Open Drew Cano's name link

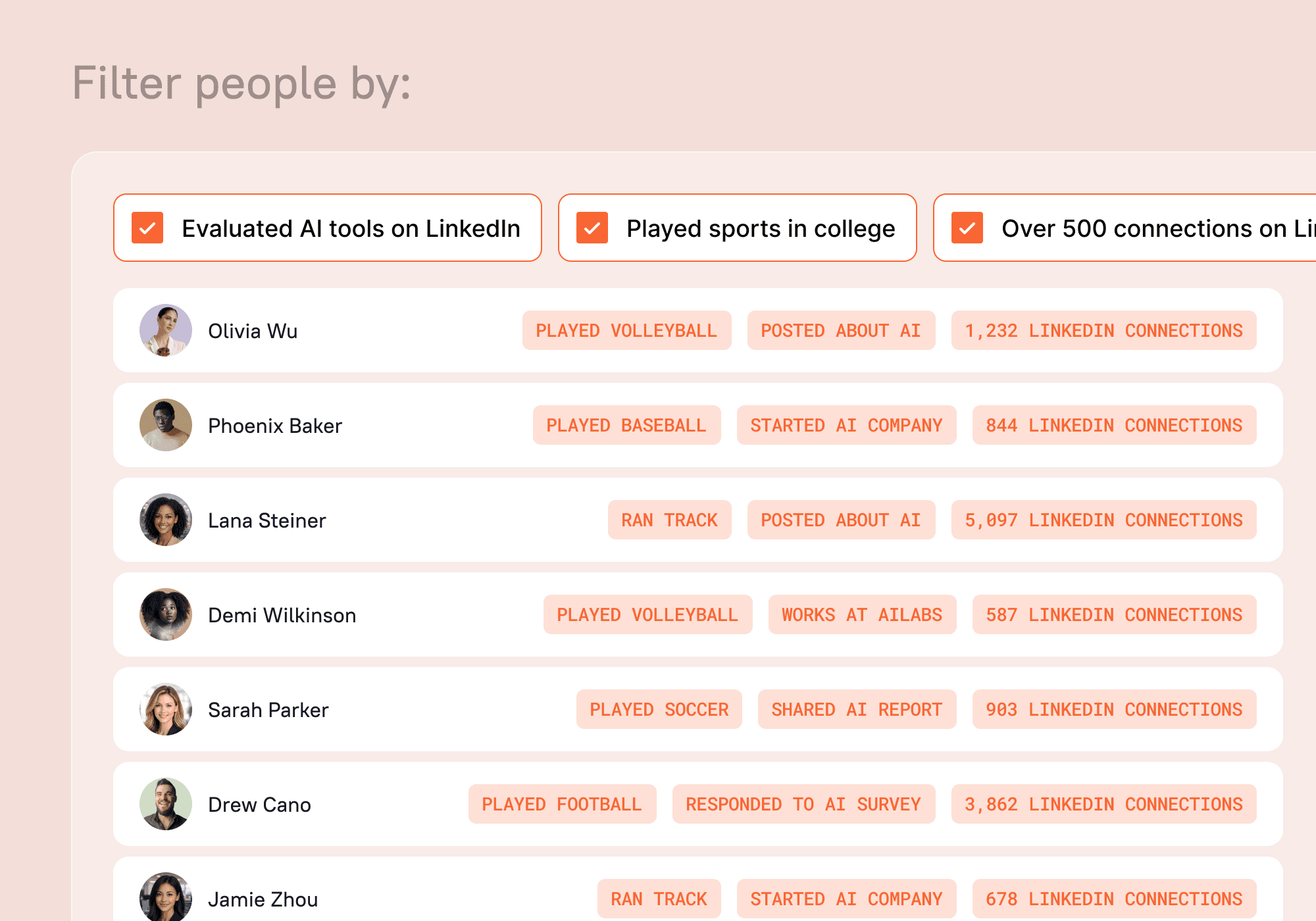[259, 805]
